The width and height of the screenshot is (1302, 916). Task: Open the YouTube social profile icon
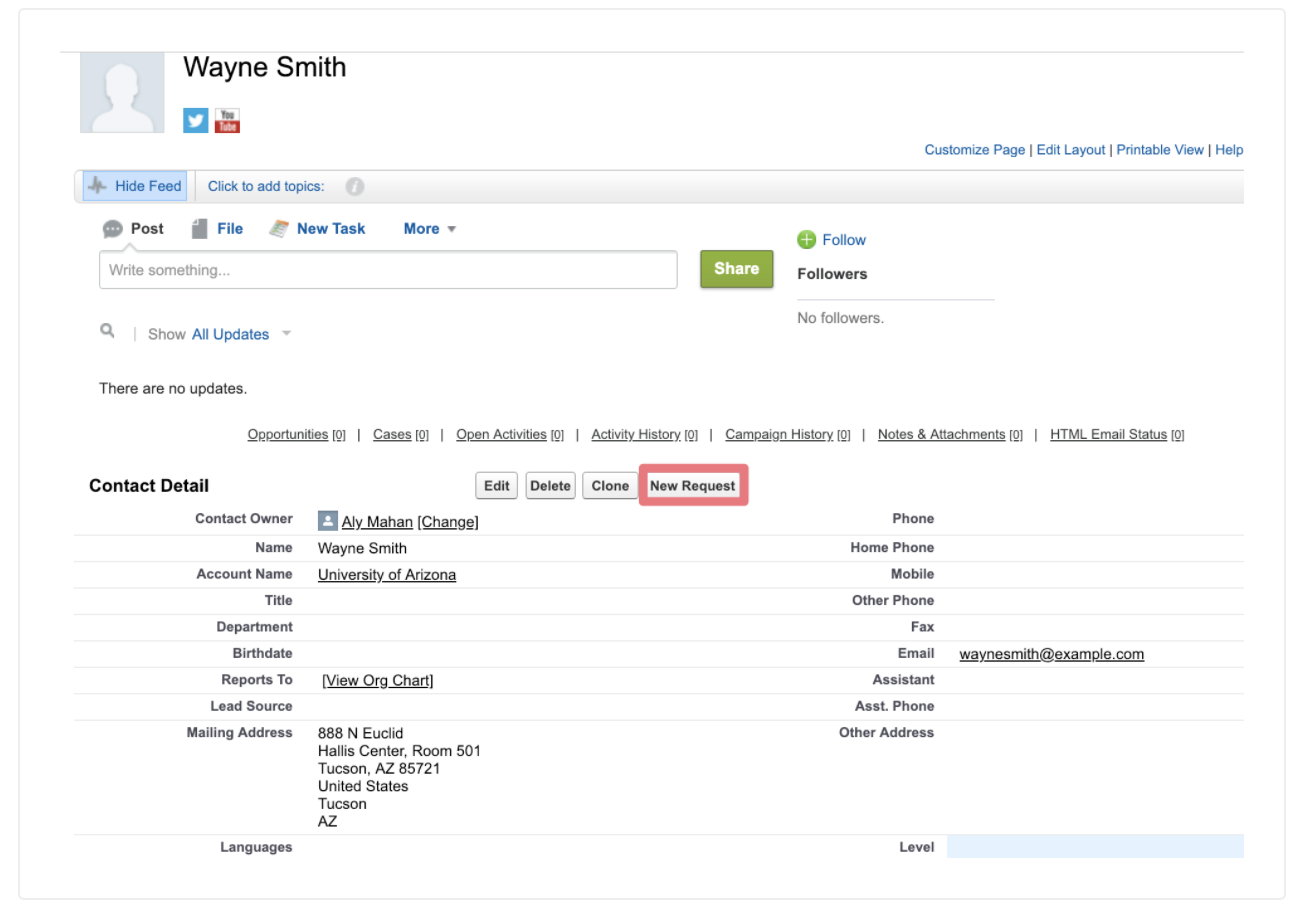[228, 121]
